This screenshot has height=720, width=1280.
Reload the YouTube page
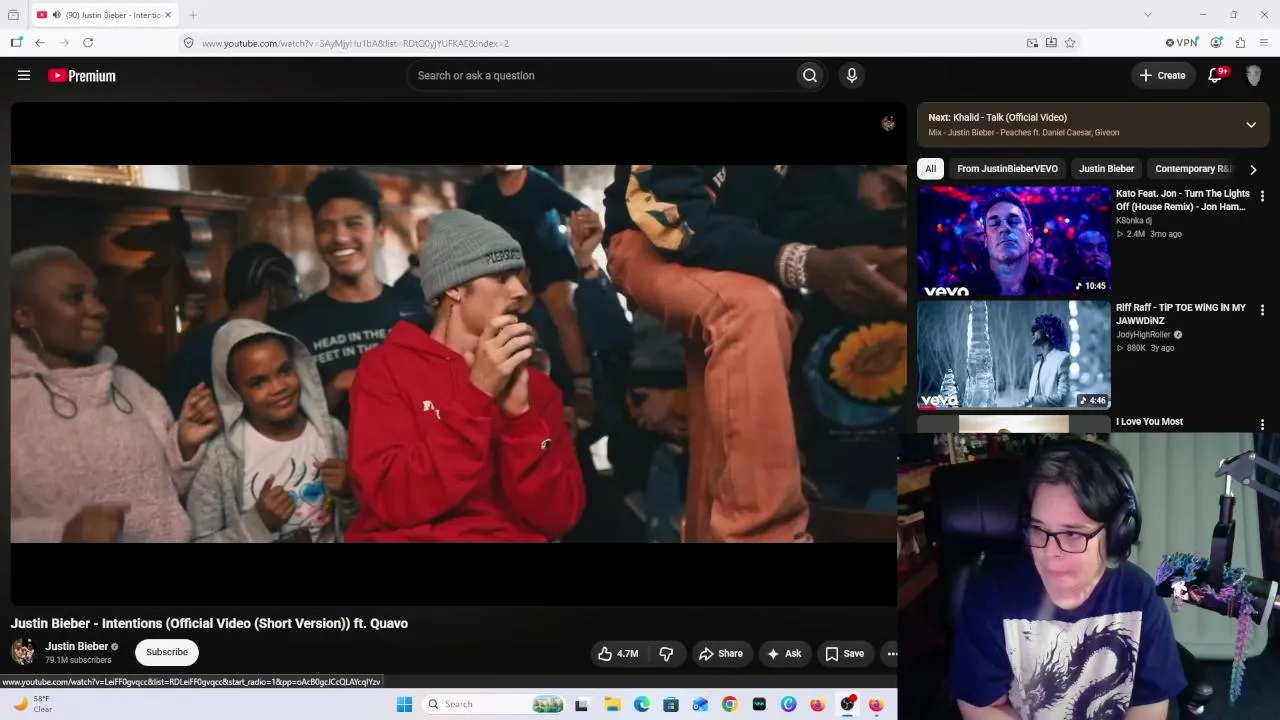click(x=88, y=43)
